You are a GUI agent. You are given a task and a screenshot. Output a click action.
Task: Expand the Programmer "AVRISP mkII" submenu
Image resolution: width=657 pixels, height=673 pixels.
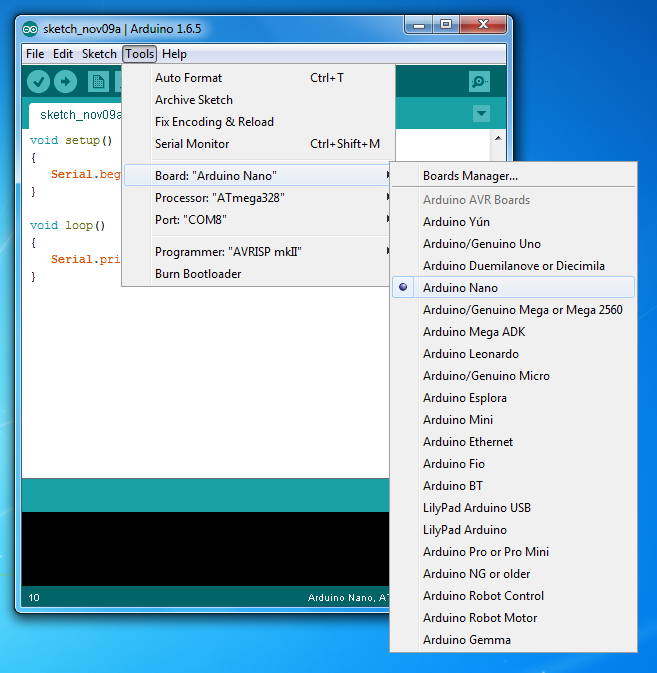pyautogui.click(x=257, y=252)
